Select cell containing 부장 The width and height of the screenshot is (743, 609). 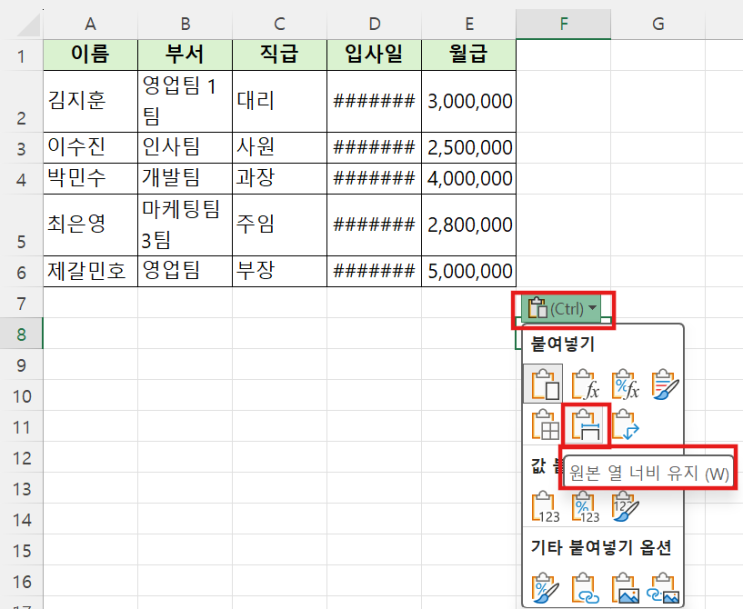pos(280,272)
